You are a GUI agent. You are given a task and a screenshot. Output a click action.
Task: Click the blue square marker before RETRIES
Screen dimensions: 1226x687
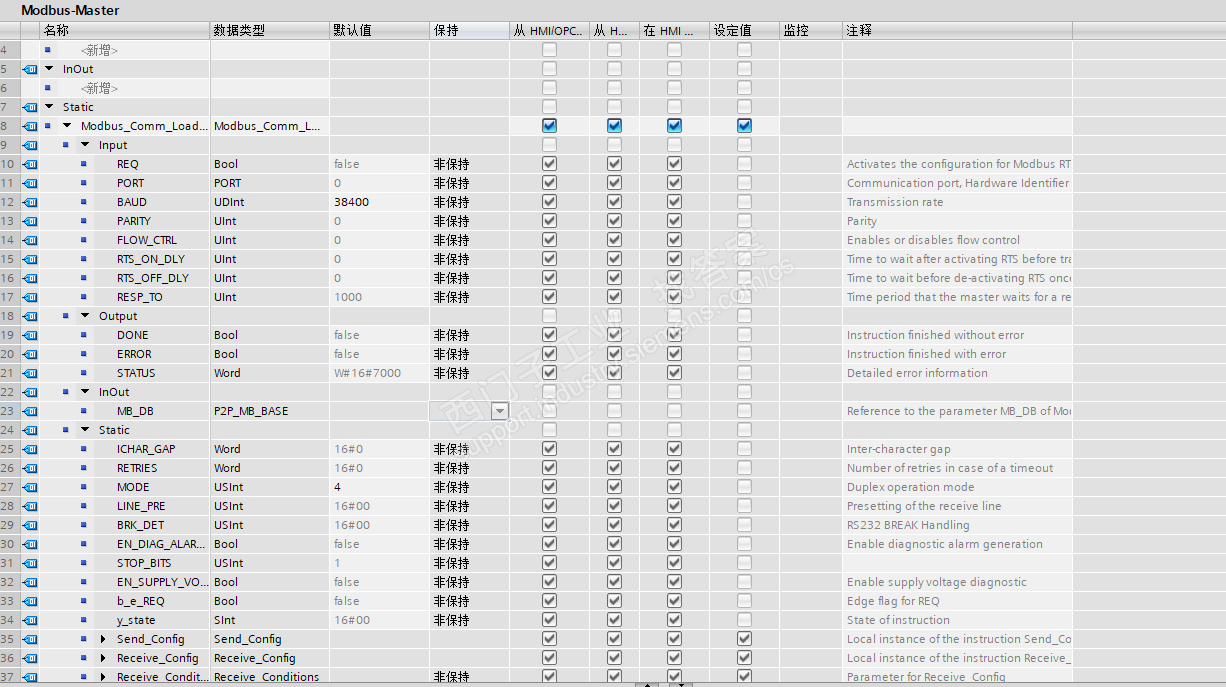coord(84,468)
